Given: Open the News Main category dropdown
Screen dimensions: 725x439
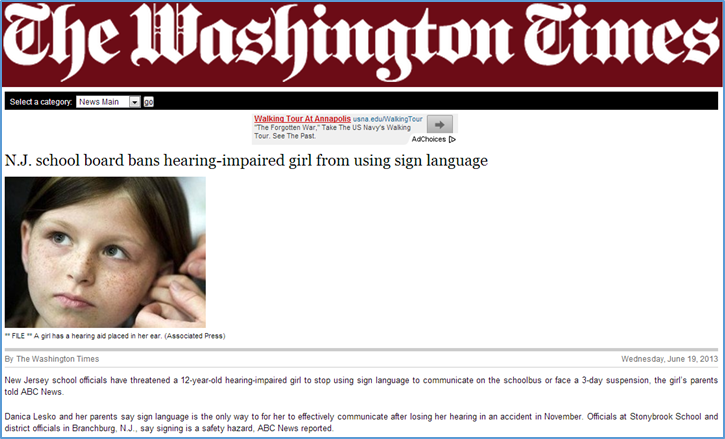Looking at the screenshot, I should point(108,102).
